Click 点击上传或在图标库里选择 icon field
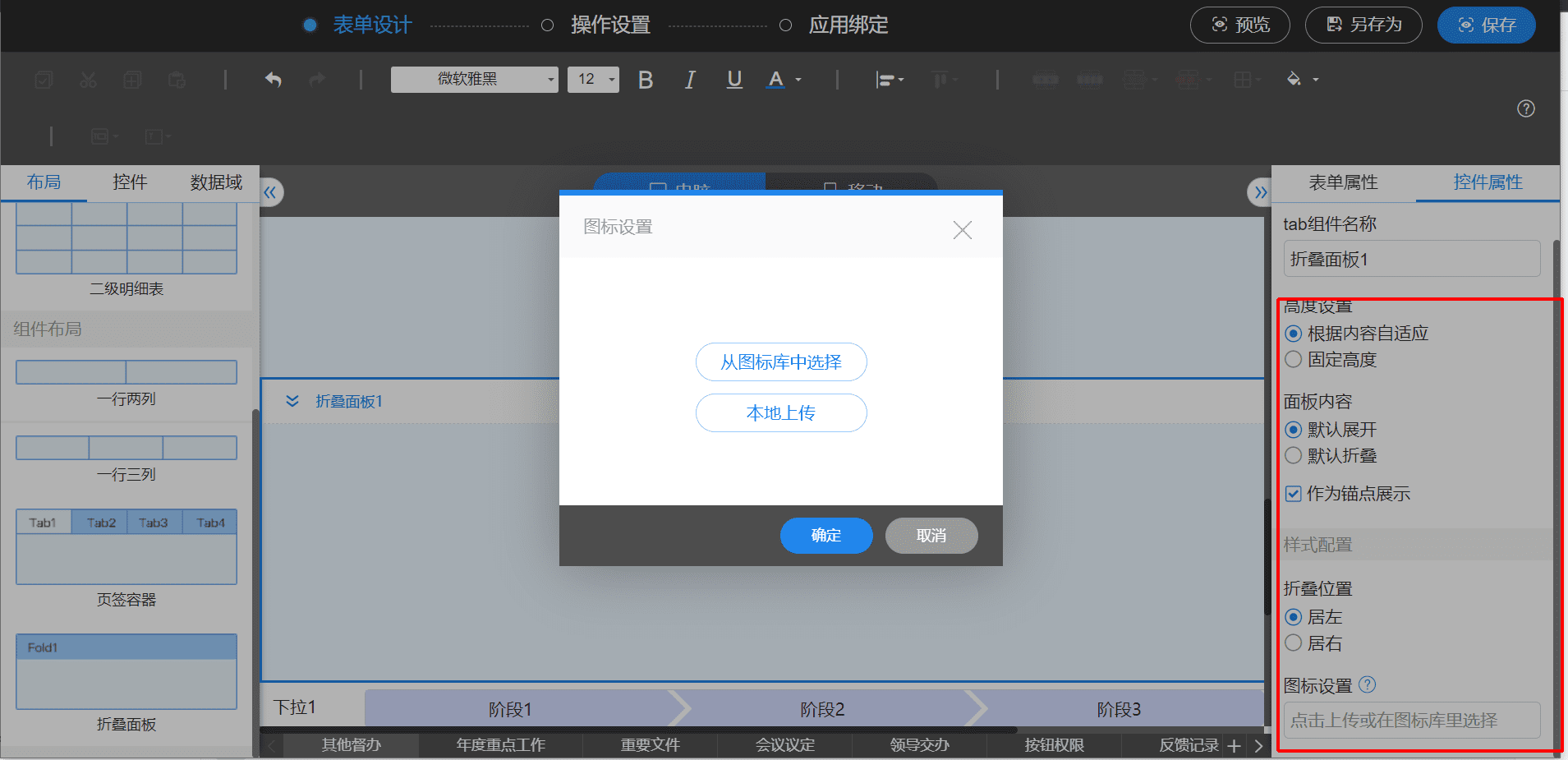This screenshot has width=1568, height=760. pos(1412,721)
